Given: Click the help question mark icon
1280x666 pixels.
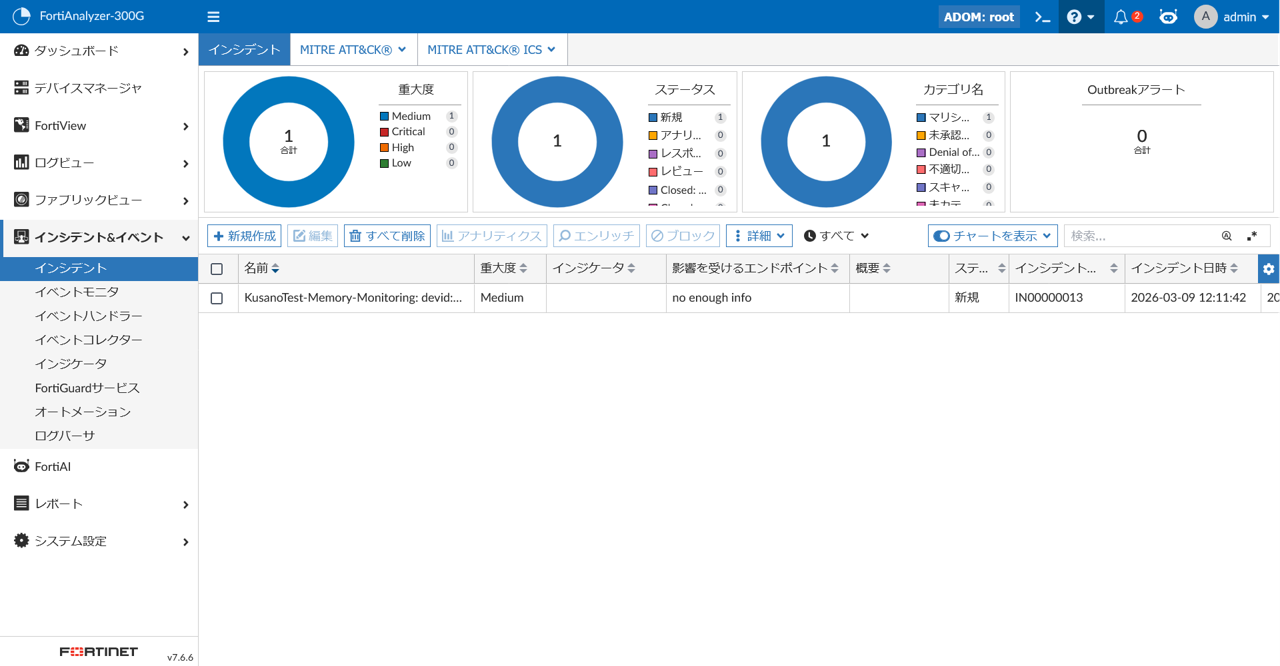Looking at the screenshot, I should [1075, 17].
